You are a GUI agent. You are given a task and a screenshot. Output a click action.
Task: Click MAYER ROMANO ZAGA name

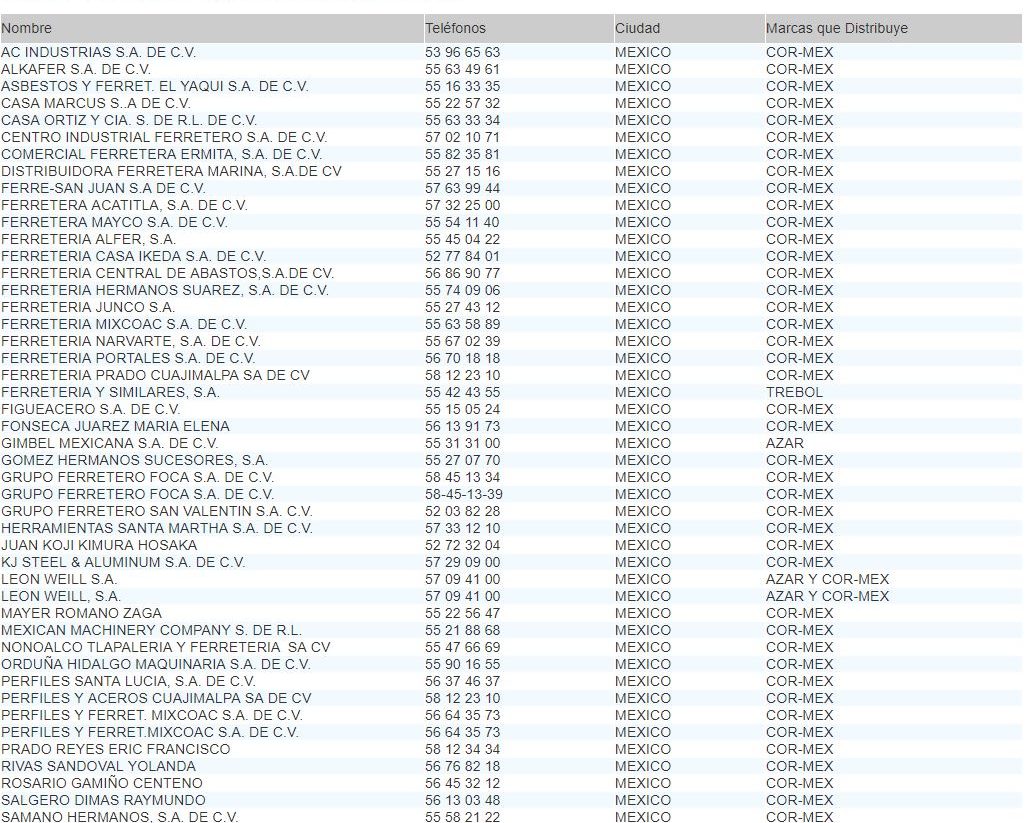(x=81, y=613)
